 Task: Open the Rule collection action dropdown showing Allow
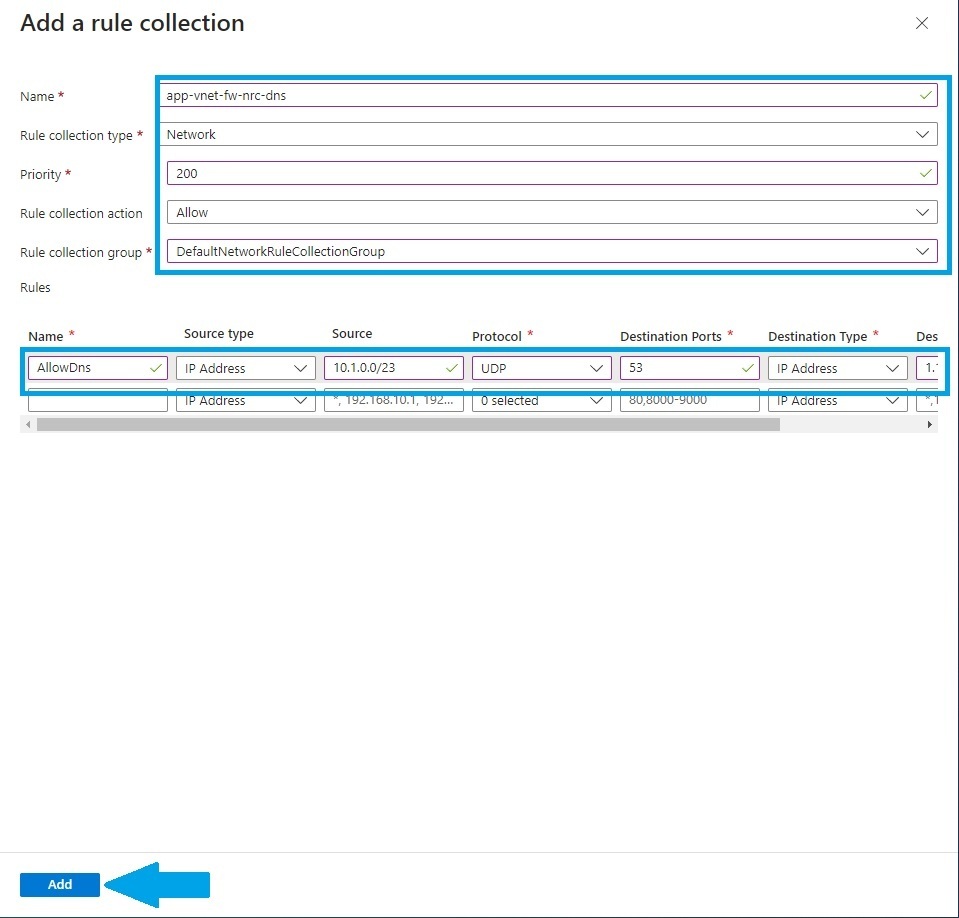pos(924,212)
